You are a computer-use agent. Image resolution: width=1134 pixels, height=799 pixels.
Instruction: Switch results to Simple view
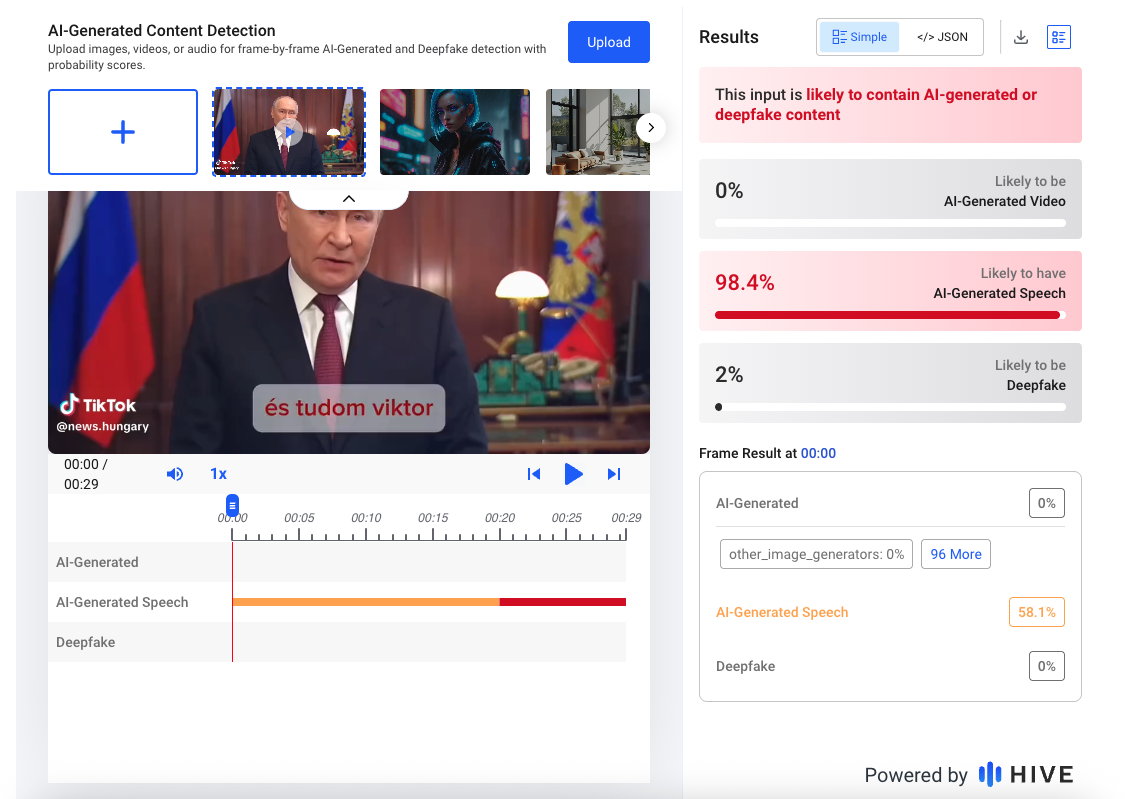click(859, 37)
